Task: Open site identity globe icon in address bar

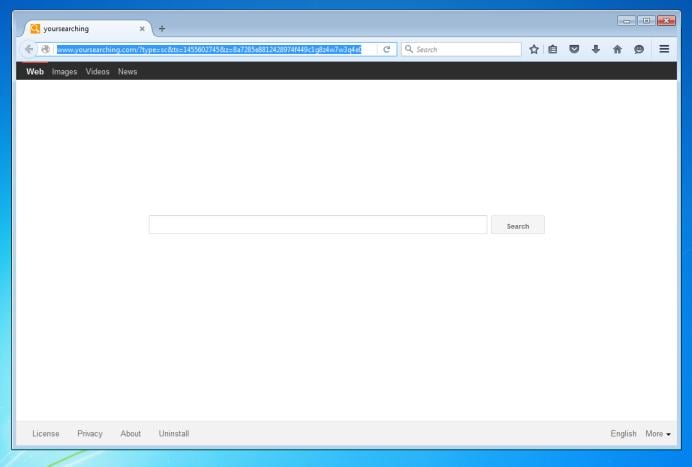Action: pyautogui.click(x=45, y=49)
